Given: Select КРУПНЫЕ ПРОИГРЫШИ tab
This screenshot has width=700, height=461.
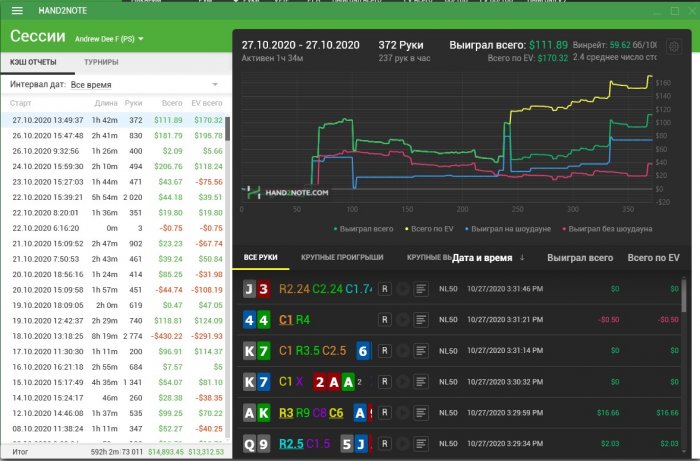Looking at the screenshot, I should pos(342,257).
